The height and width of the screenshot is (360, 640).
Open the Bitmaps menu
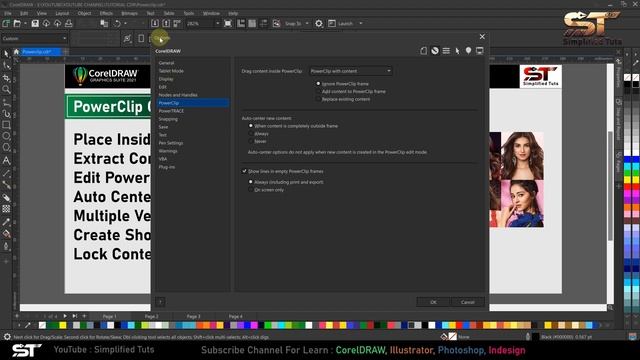coord(129,13)
